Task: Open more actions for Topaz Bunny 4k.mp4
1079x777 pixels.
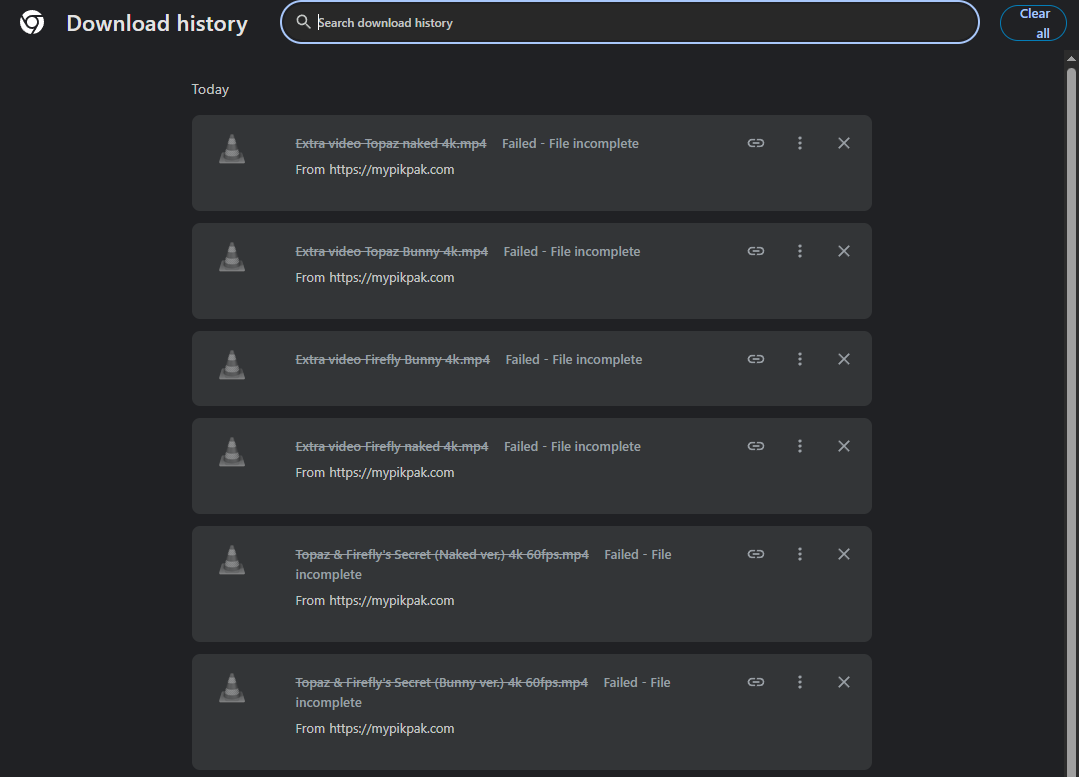Action: pyautogui.click(x=800, y=251)
